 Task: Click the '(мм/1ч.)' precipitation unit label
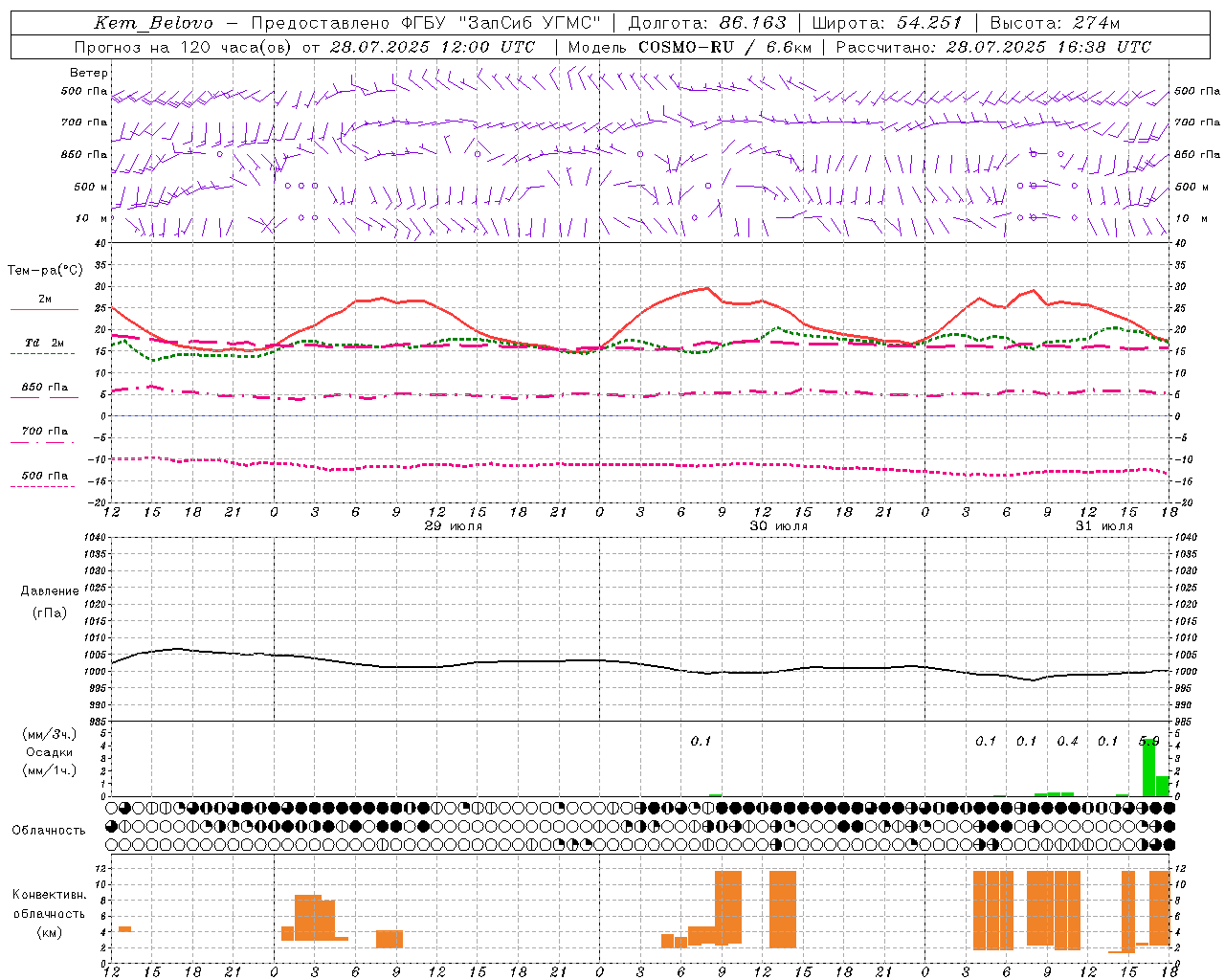click(50, 770)
